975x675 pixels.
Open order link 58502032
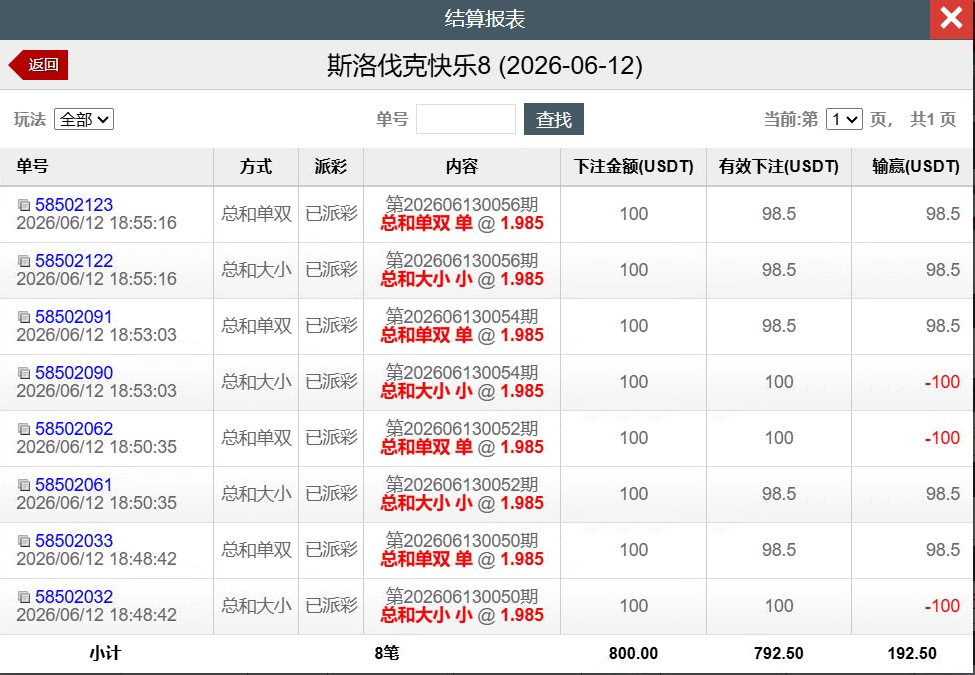(x=74, y=596)
